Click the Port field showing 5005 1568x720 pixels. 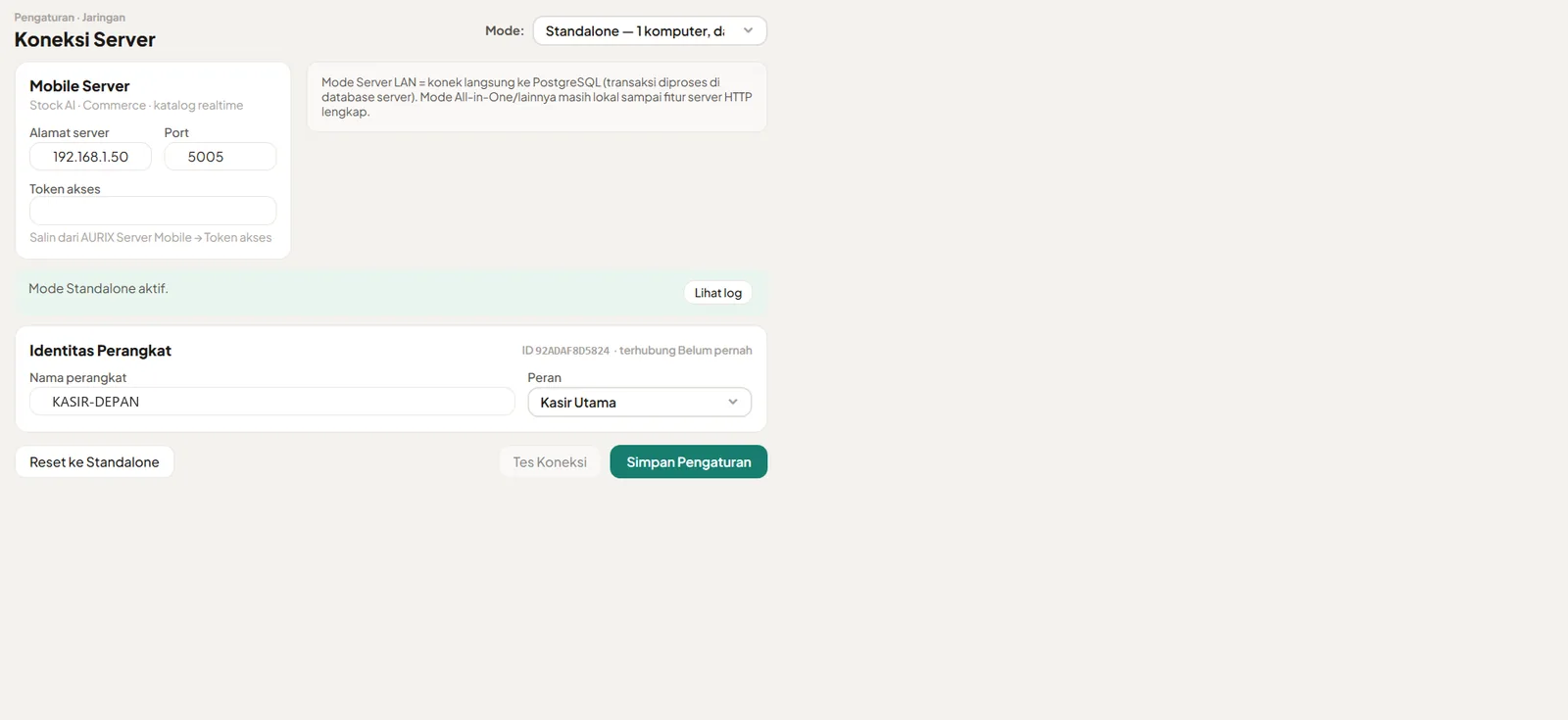[220, 157]
